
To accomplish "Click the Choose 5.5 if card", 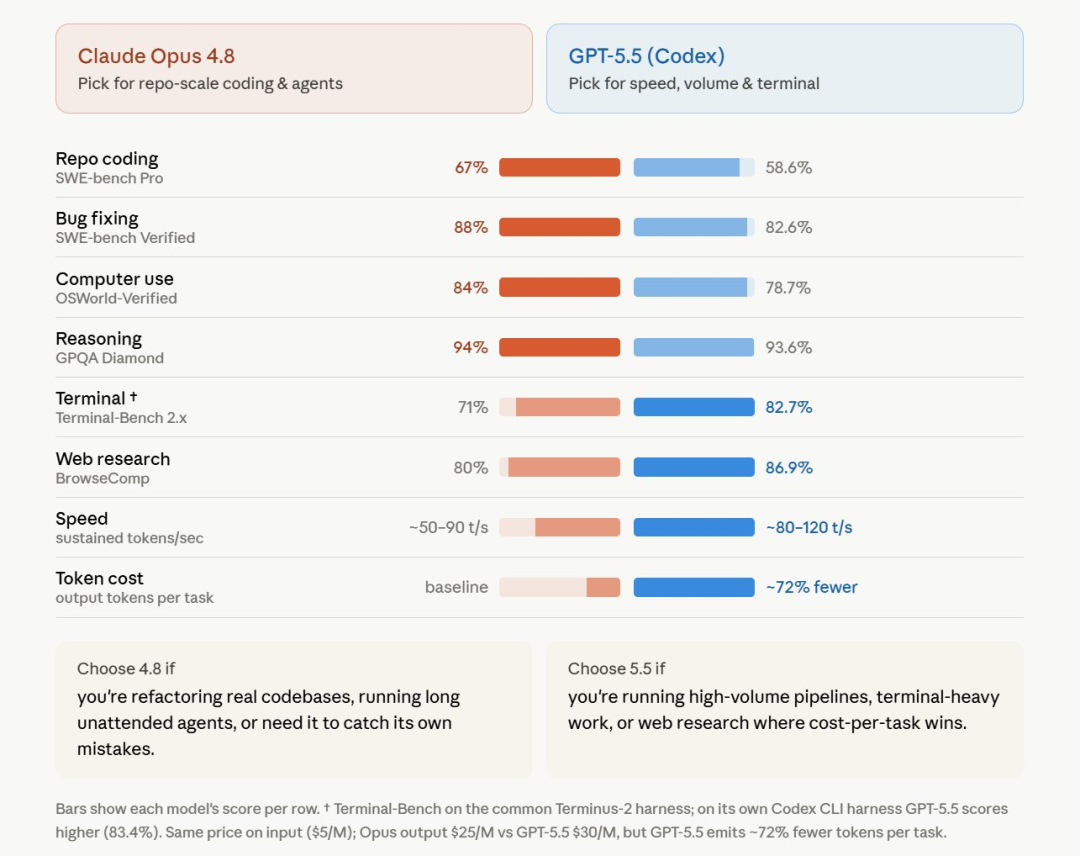I will 785,710.
